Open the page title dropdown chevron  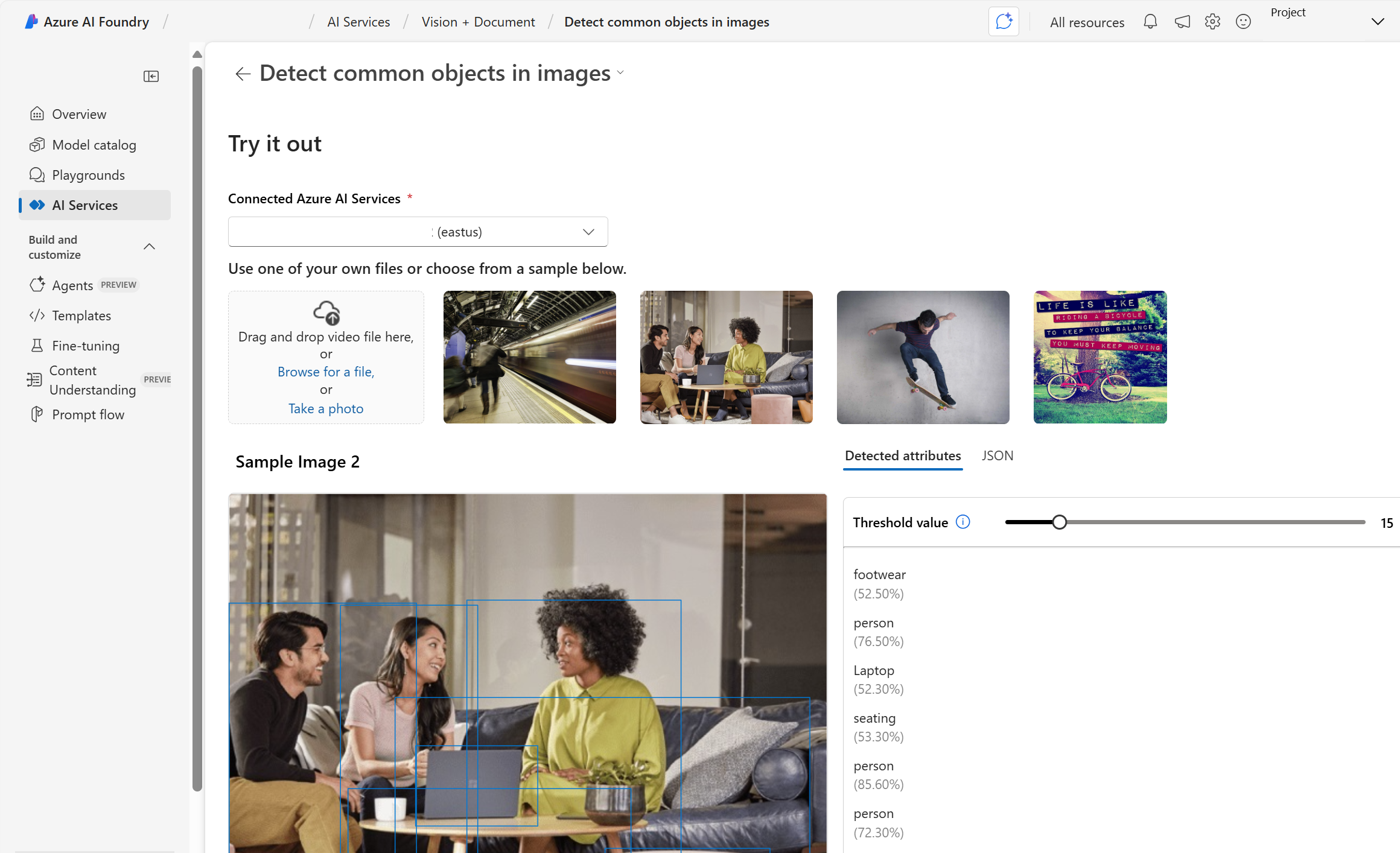tap(620, 73)
